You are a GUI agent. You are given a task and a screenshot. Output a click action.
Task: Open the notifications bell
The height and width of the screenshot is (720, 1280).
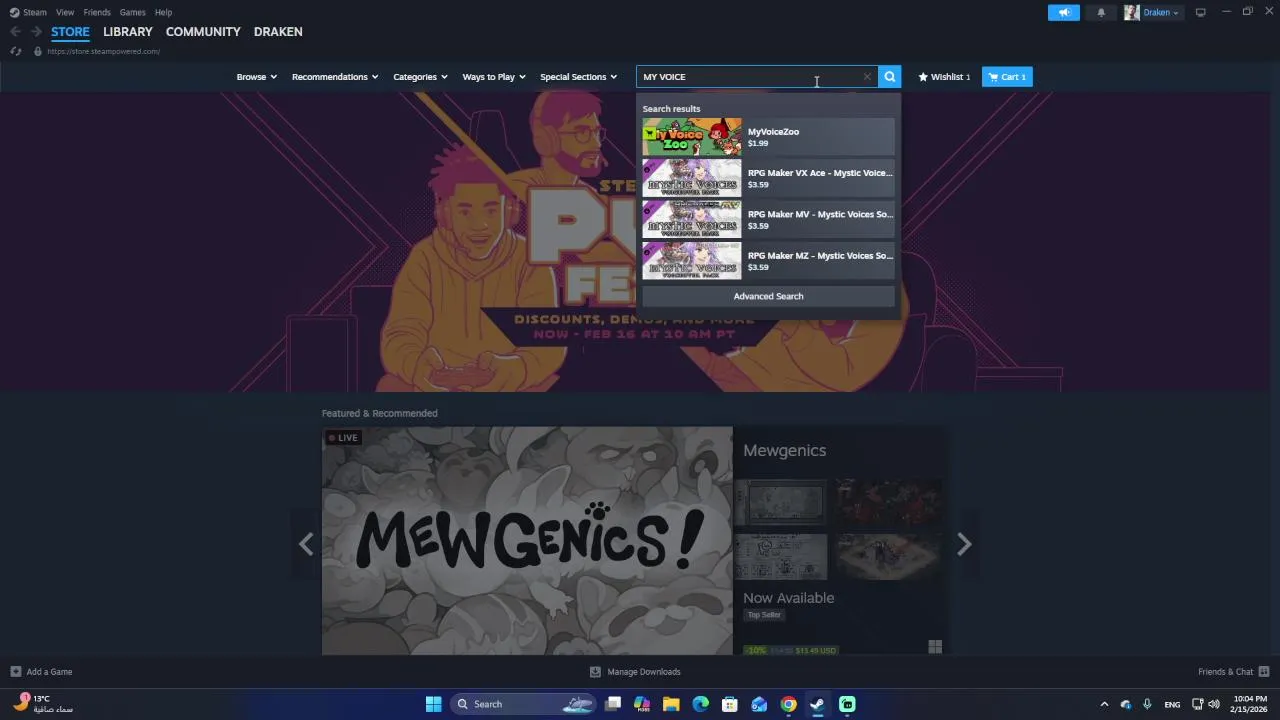click(x=1101, y=13)
